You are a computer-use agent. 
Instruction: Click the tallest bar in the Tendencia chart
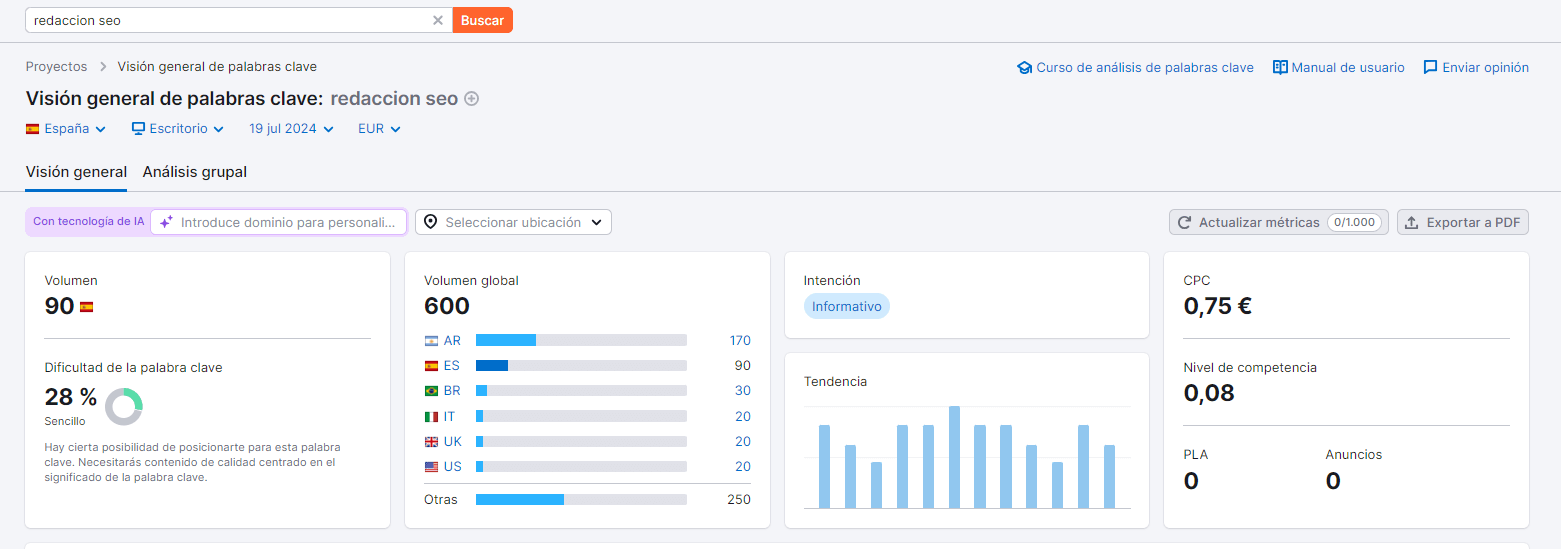(x=954, y=457)
